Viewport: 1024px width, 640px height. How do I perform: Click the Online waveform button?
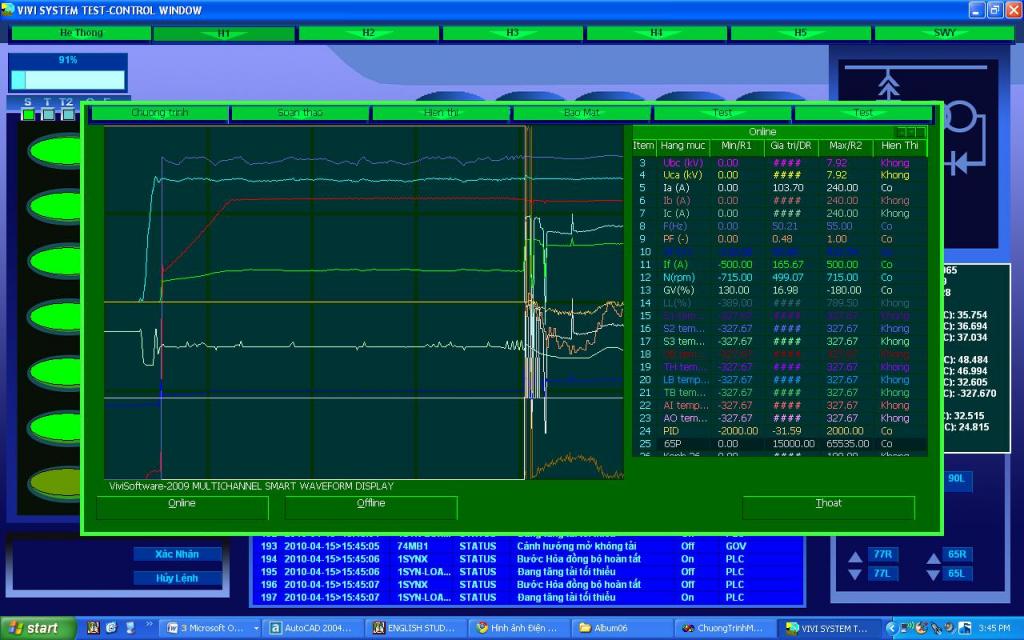tap(182, 507)
